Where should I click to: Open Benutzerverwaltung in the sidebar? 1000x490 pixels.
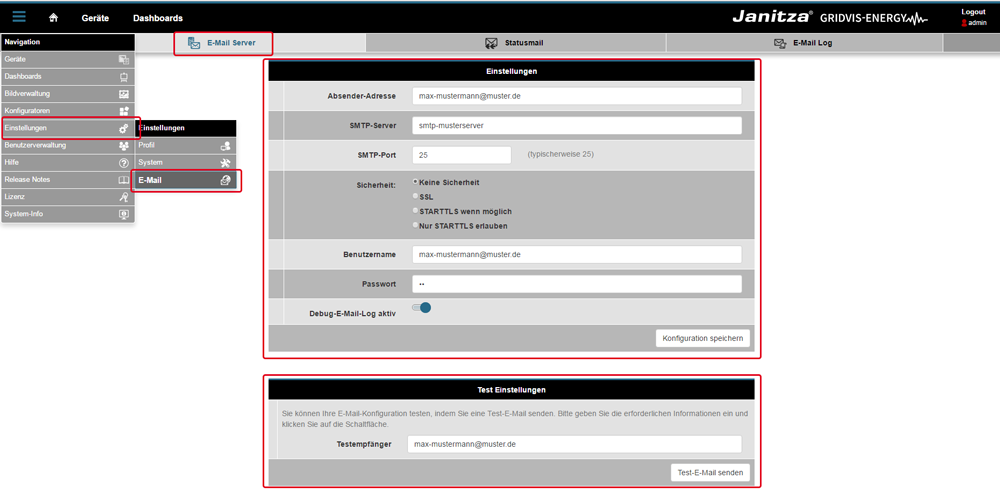[68, 145]
